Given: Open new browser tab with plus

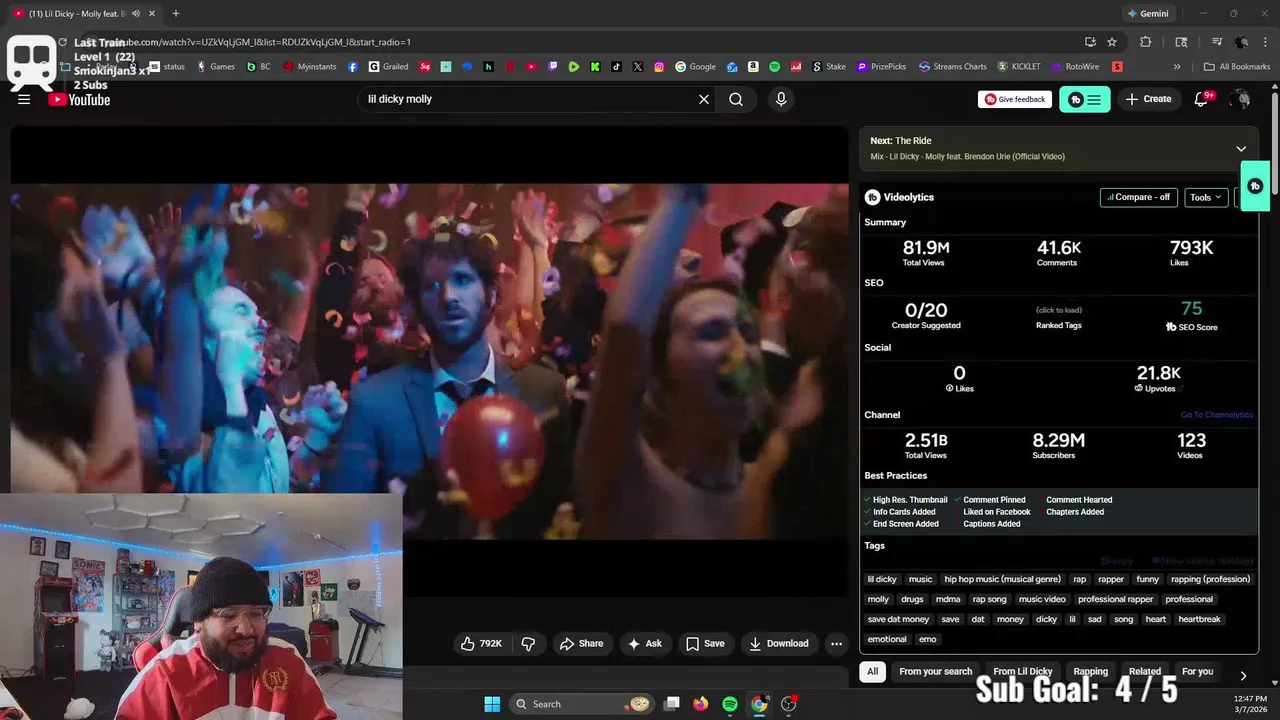Looking at the screenshot, I should click(x=176, y=13).
